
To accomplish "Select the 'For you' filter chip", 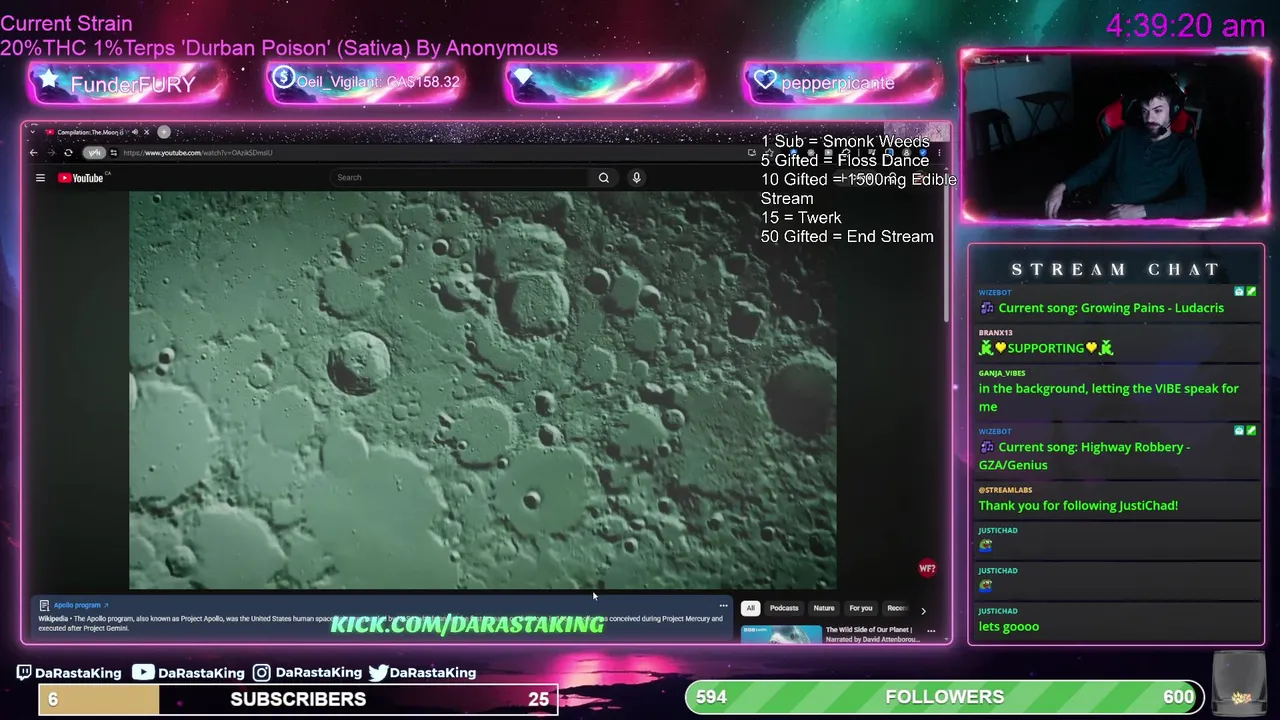I will [861, 608].
